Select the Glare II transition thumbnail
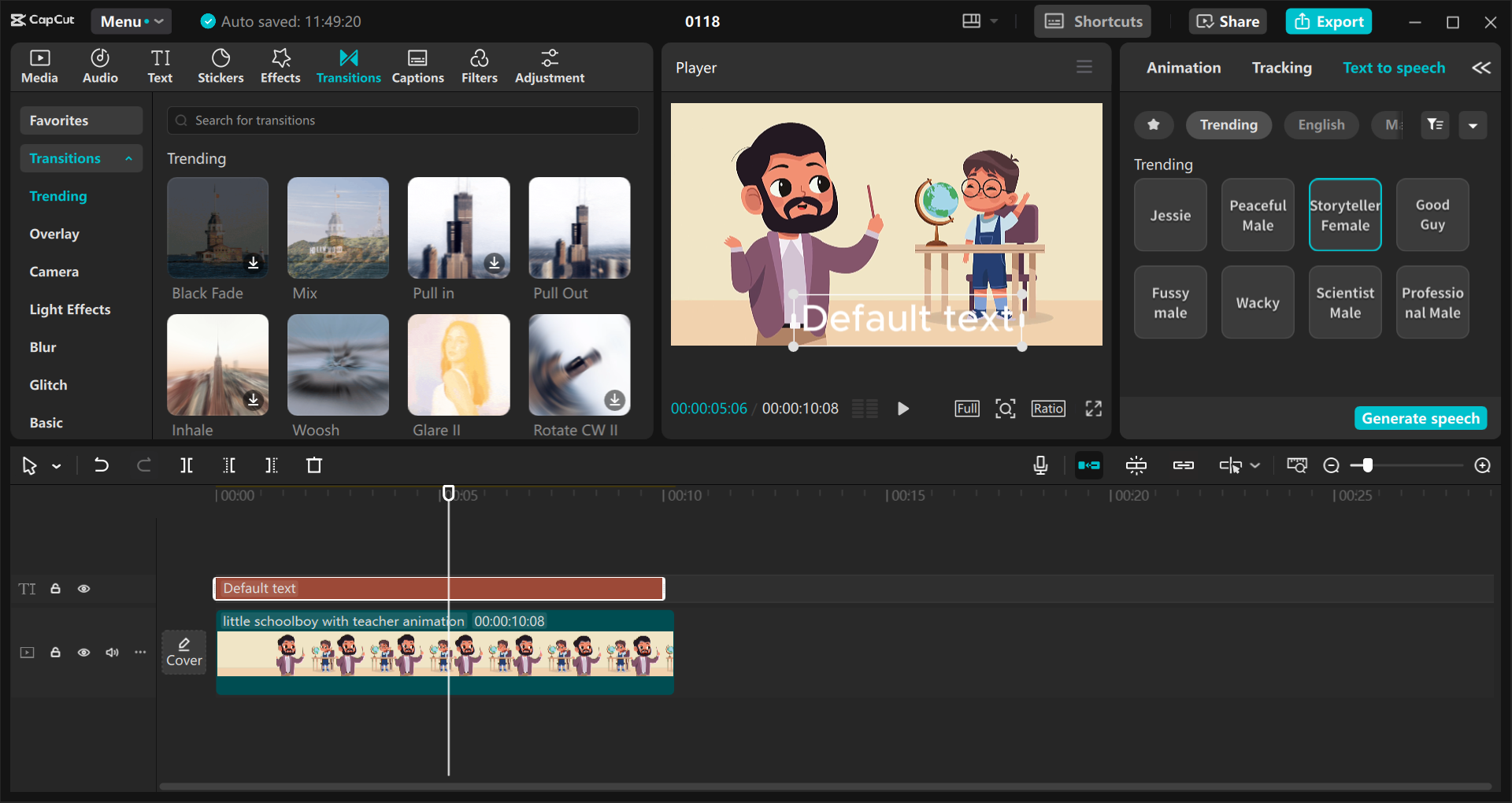 (x=458, y=364)
